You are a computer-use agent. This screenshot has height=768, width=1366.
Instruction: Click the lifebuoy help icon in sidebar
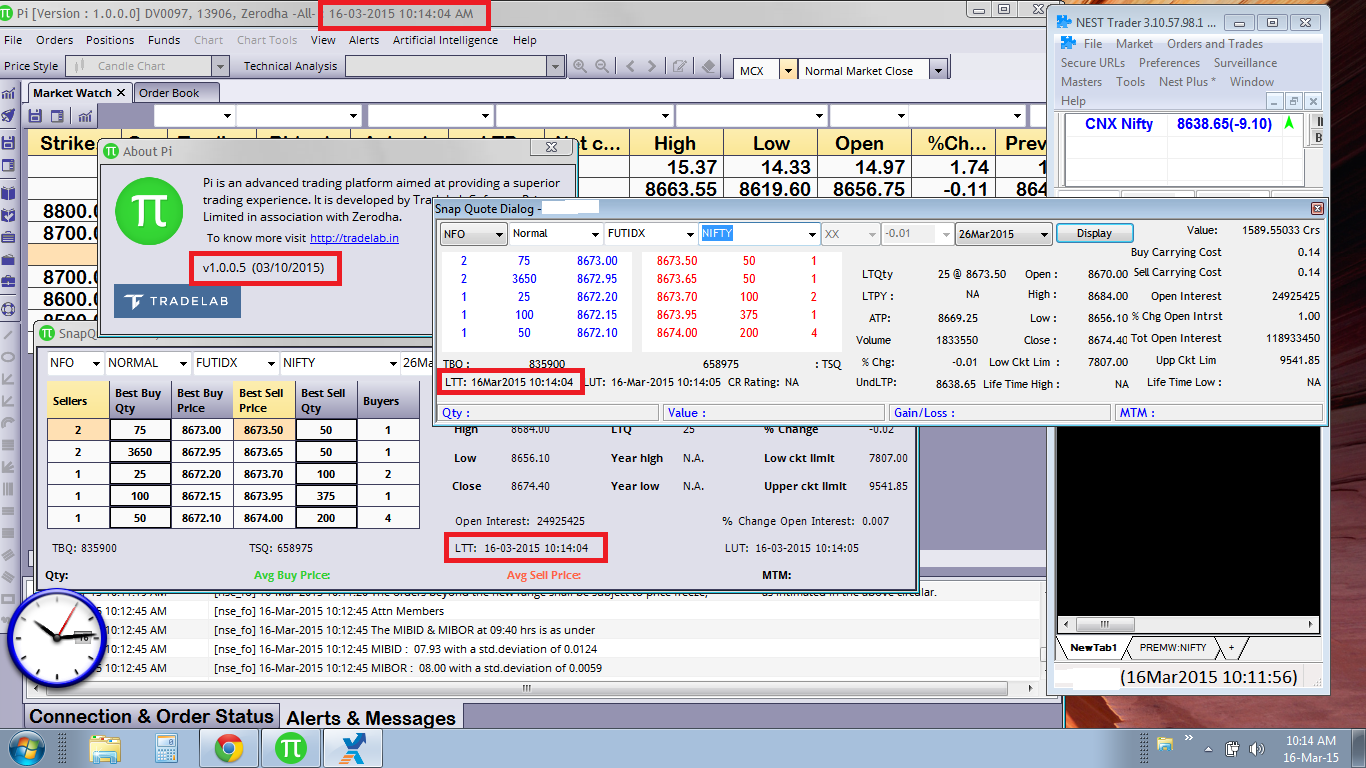[9, 310]
